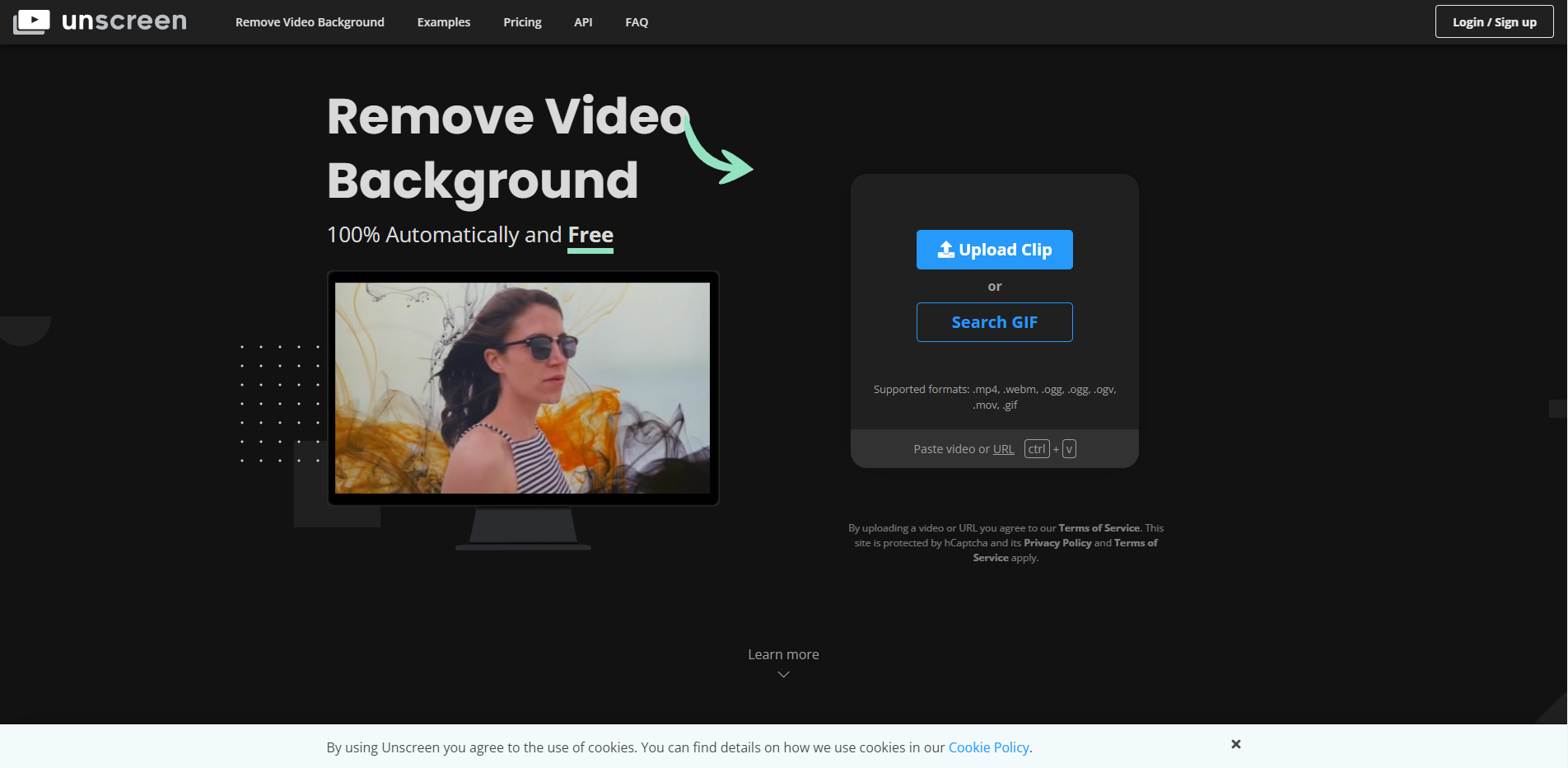Viewport: 1568px width, 768px height.
Task: Expand the Learn more chevron
Action: [x=782, y=673]
